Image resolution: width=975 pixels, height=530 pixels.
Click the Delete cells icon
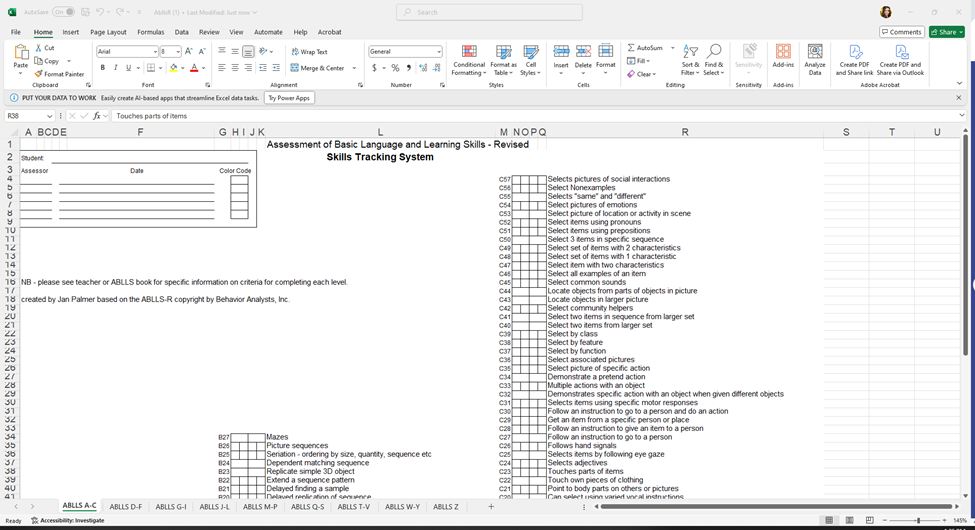pyautogui.click(x=583, y=52)
